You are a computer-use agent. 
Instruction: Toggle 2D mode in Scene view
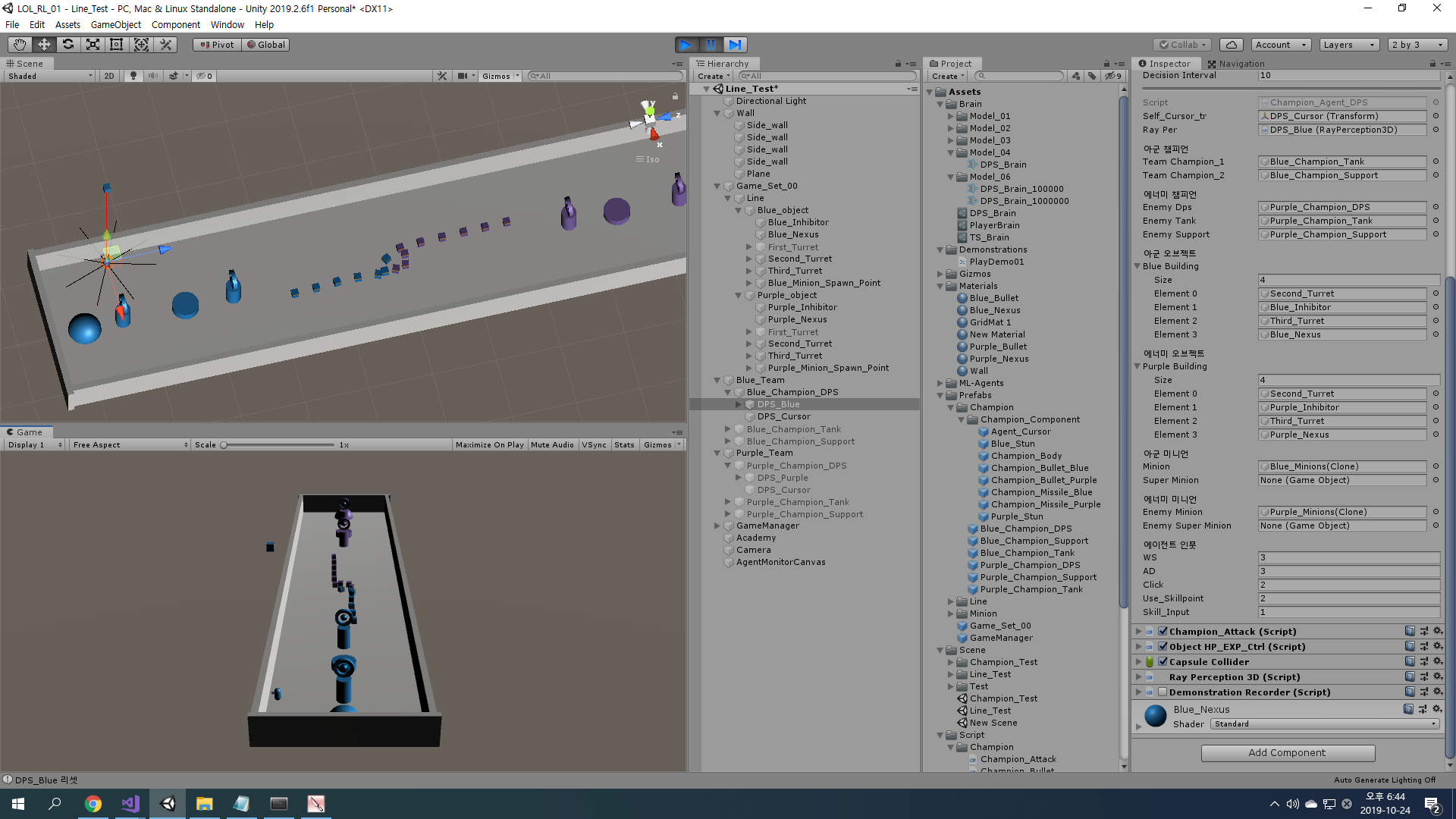(109, 76)
